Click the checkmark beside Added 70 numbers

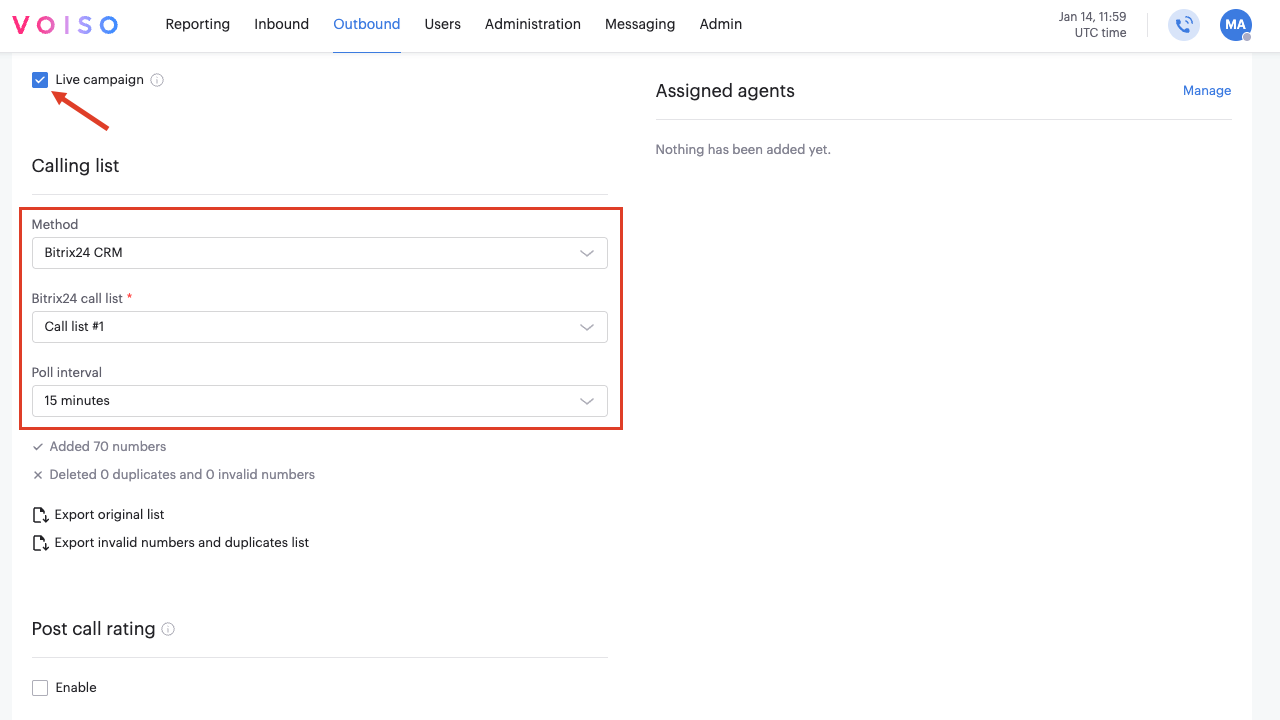[38, 447]
